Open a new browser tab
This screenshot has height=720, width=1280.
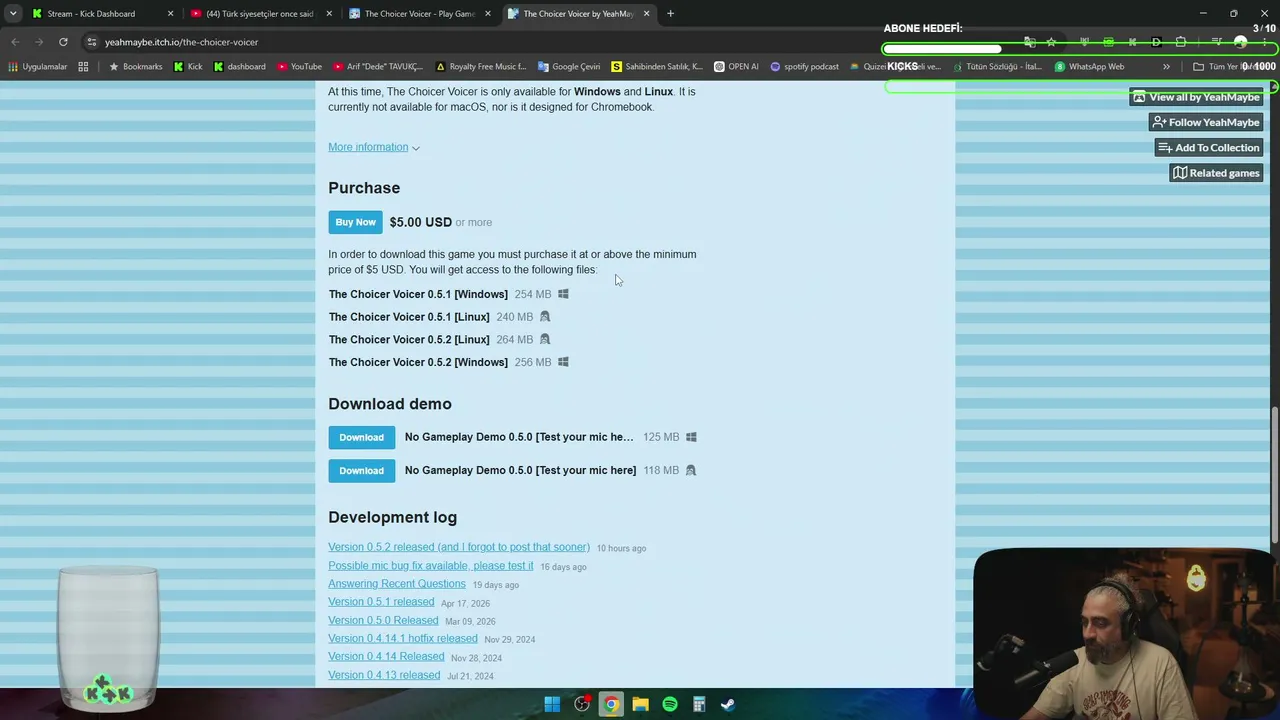[x=670, y=14]
